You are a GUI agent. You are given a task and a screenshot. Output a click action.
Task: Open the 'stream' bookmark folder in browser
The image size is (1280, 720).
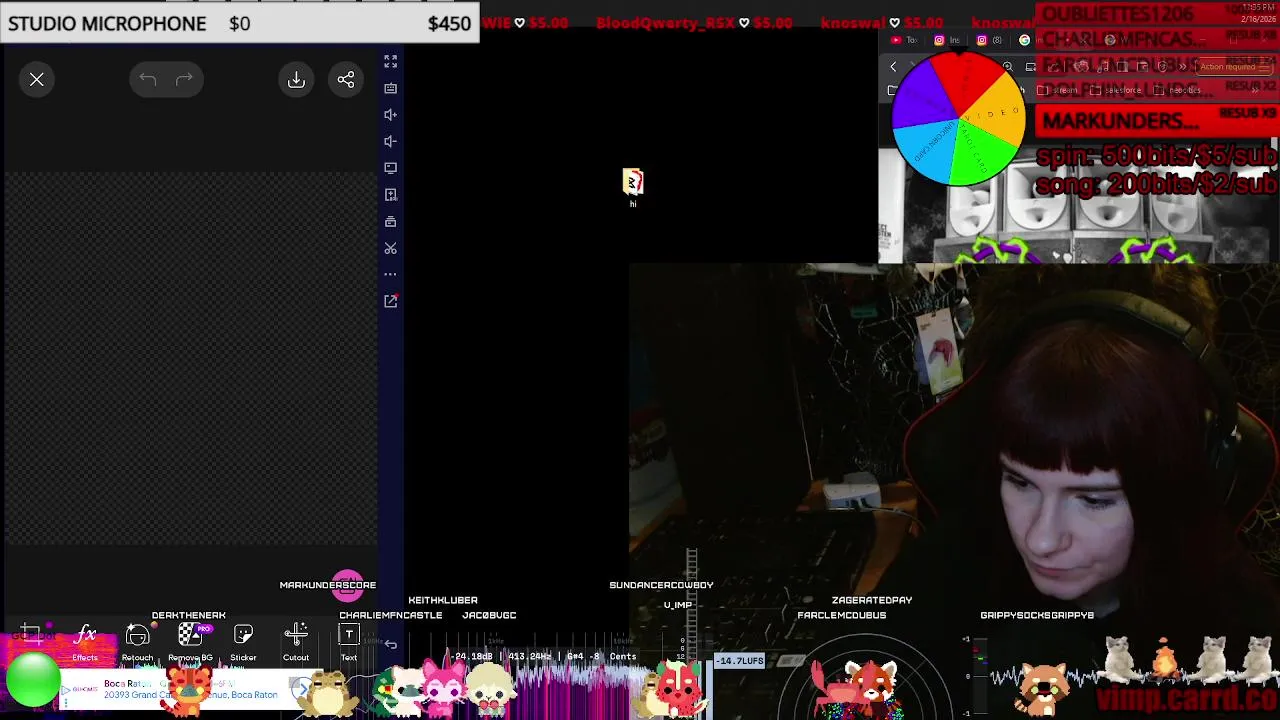tap(1059, 90)
